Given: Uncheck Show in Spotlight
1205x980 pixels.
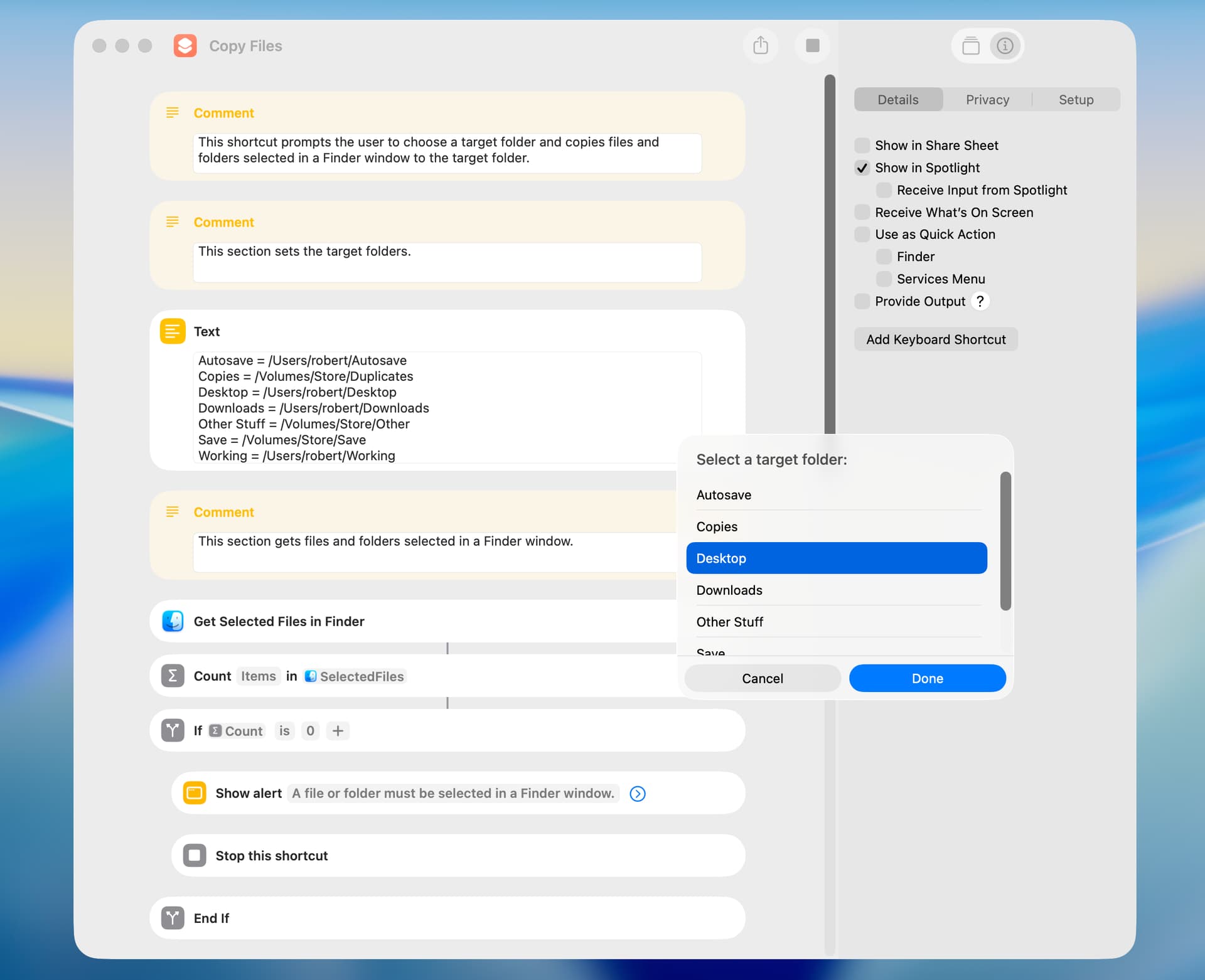Looking at the screenshot, I should click(x=862, y=168).
